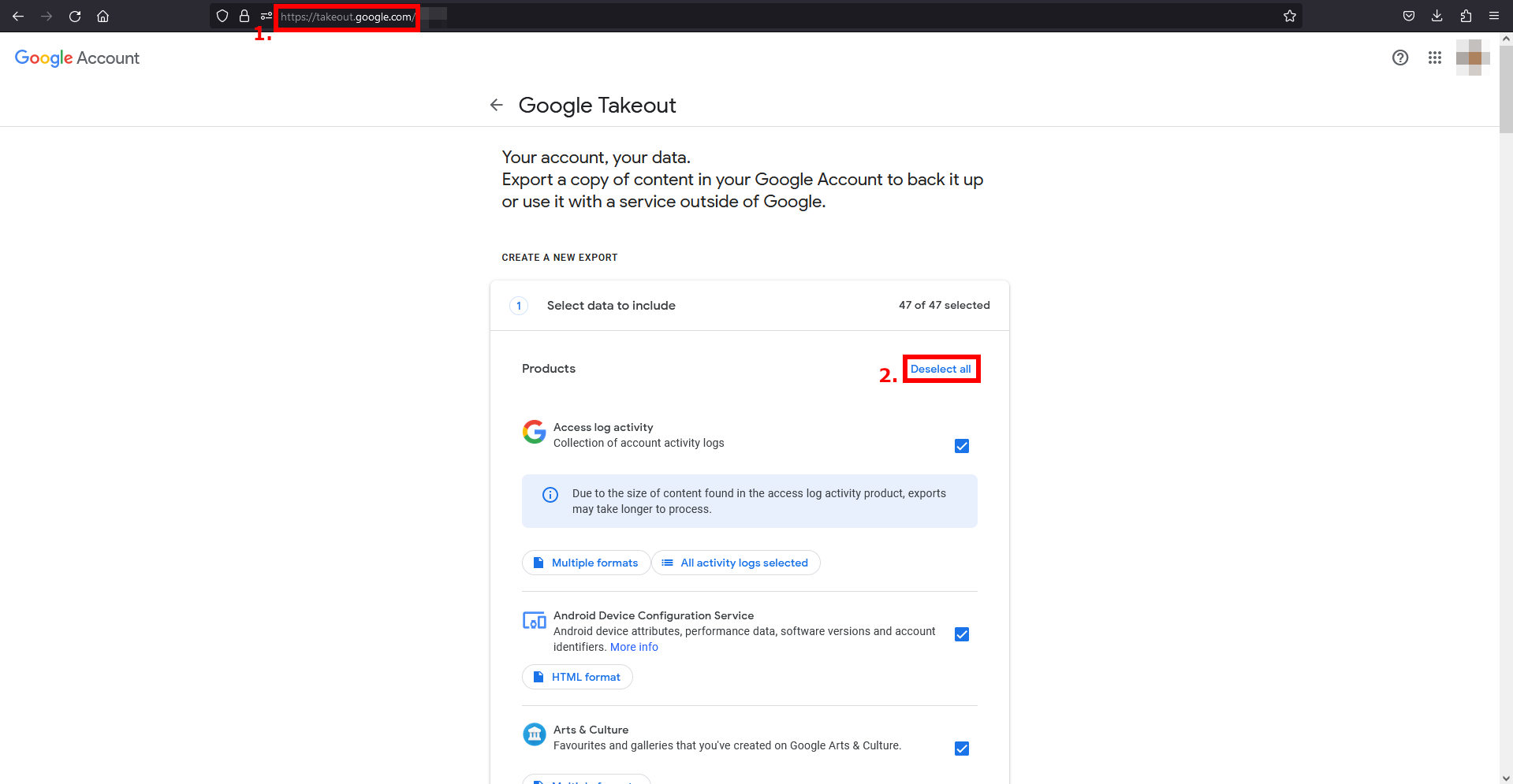
Task: Click the browser forward arrow
Action: pyautogui.click(x=47, y=16)
